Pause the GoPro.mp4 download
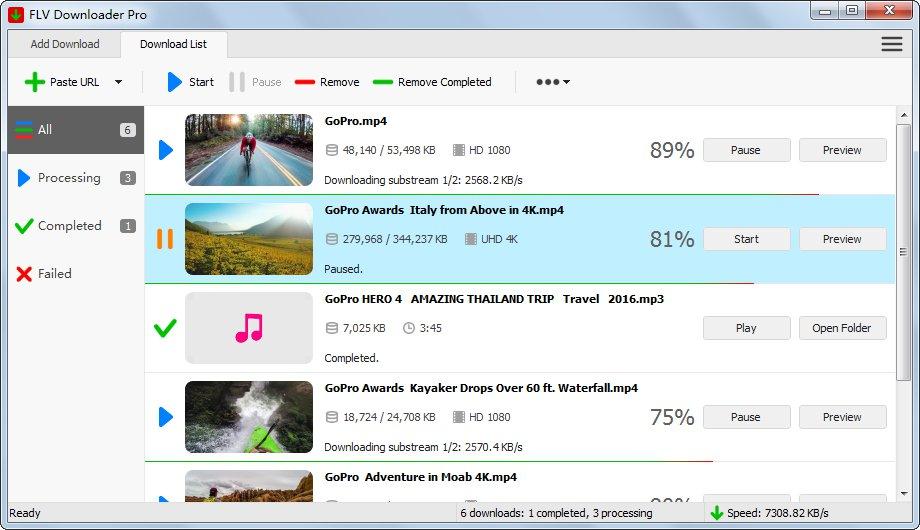Viewport: 920px width, 530px height. (746, 150)
